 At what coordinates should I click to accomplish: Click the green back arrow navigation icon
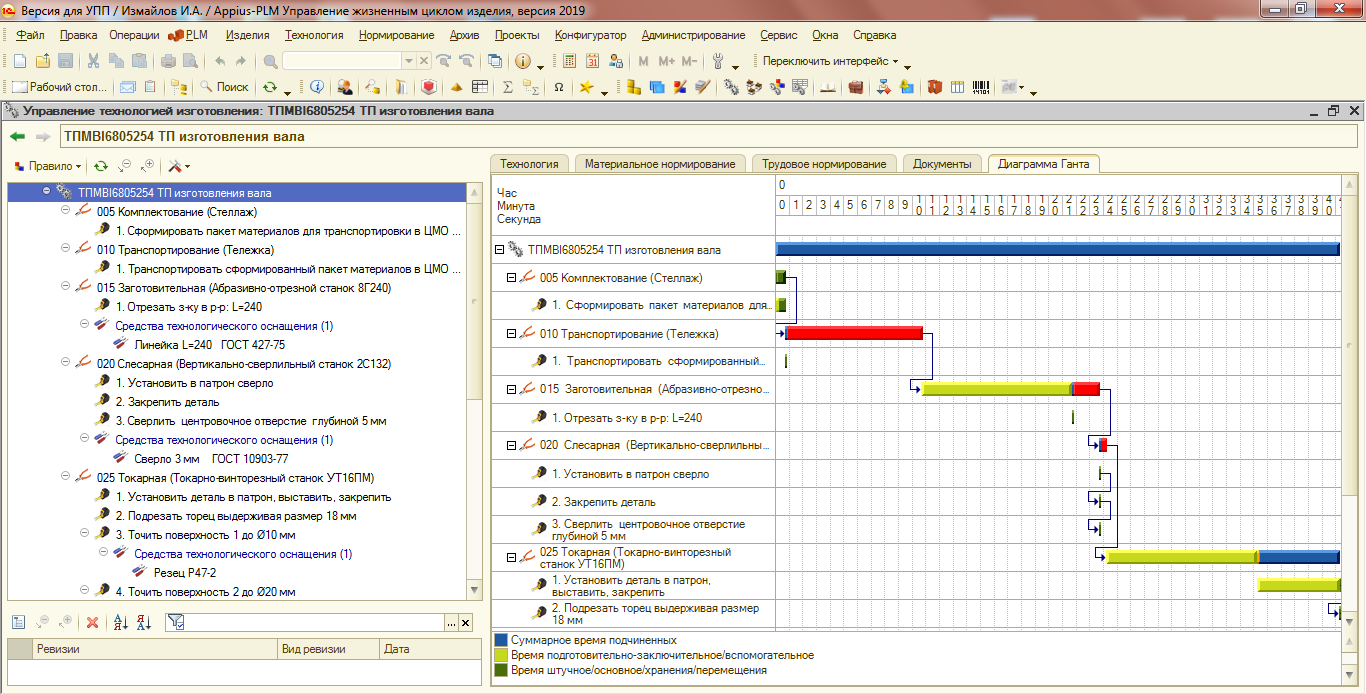click(x=17, y=137)
